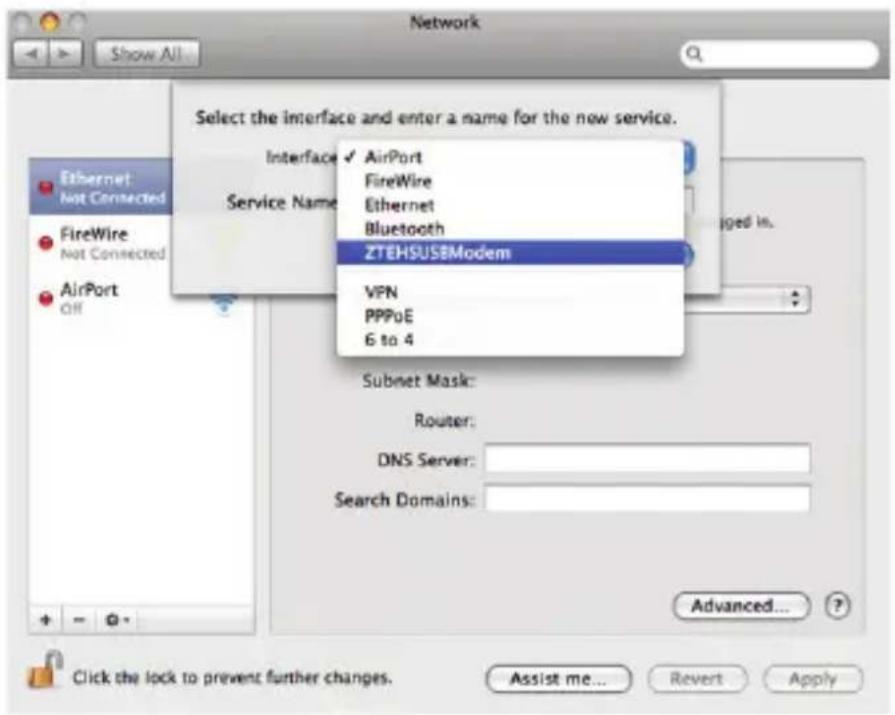Click the red status dot beside AirPort
Image resolution: width=895 pixels, height=715 pixels.
point(46,298)
